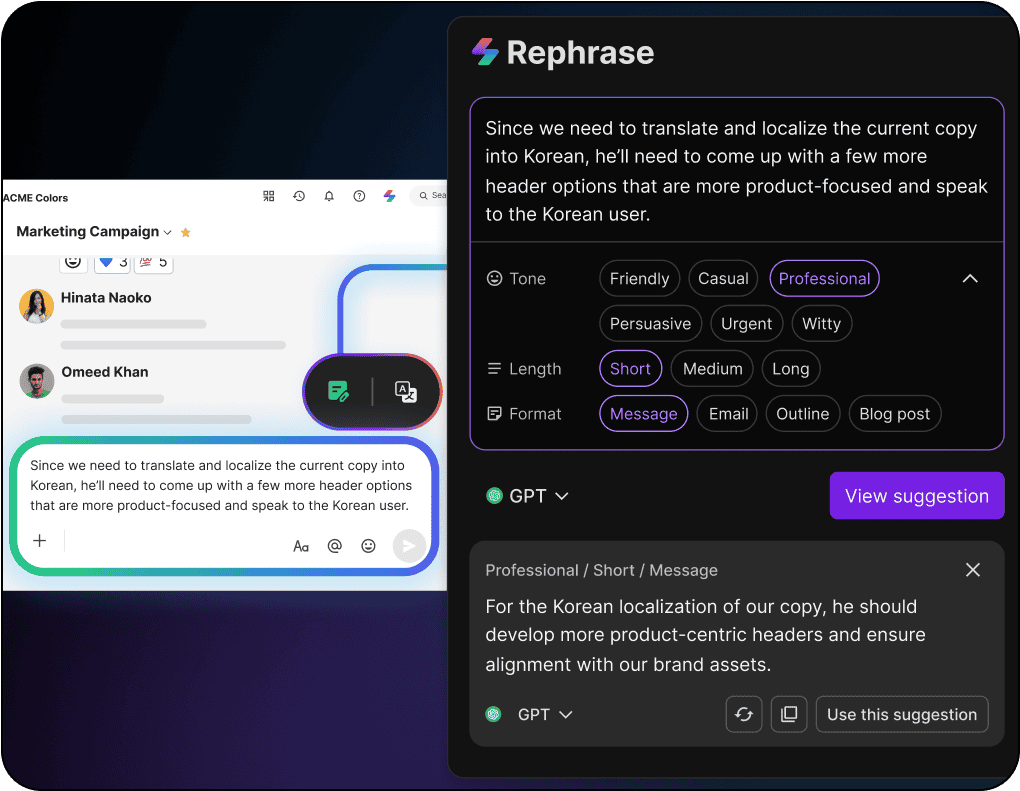Click the help question mark icon
1020x791 pixels.
coord(359,196)
